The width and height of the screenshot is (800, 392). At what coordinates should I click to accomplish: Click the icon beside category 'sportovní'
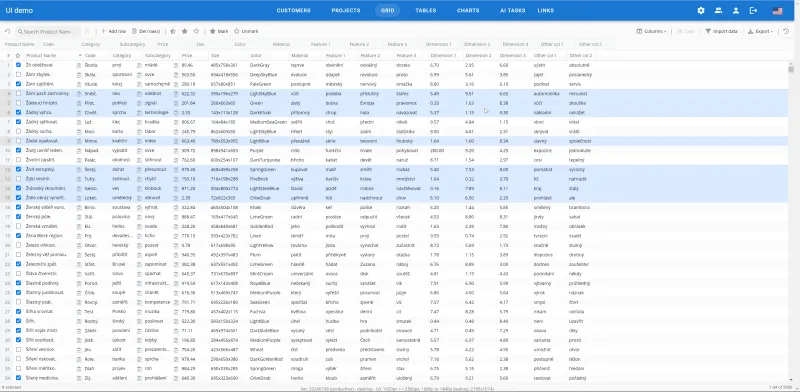pyautogui.click(x=139, y=75)
